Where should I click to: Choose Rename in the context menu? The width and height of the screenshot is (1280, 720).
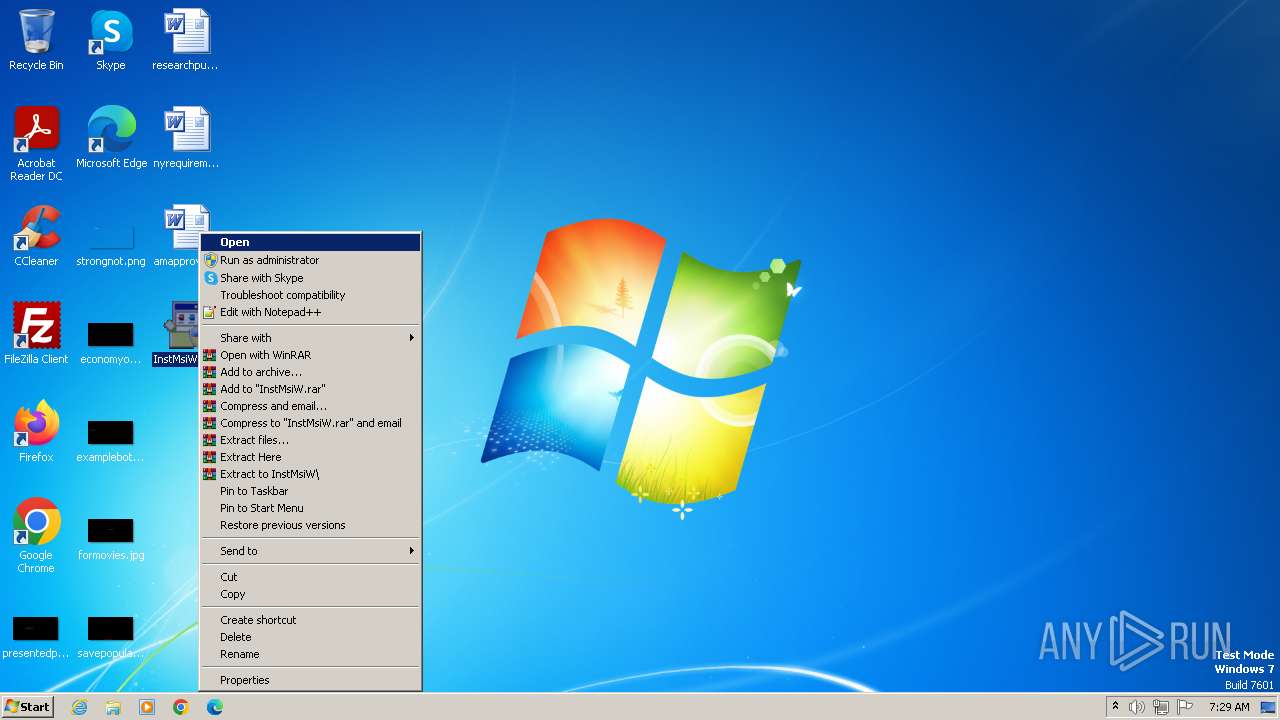tap(310, 654)
